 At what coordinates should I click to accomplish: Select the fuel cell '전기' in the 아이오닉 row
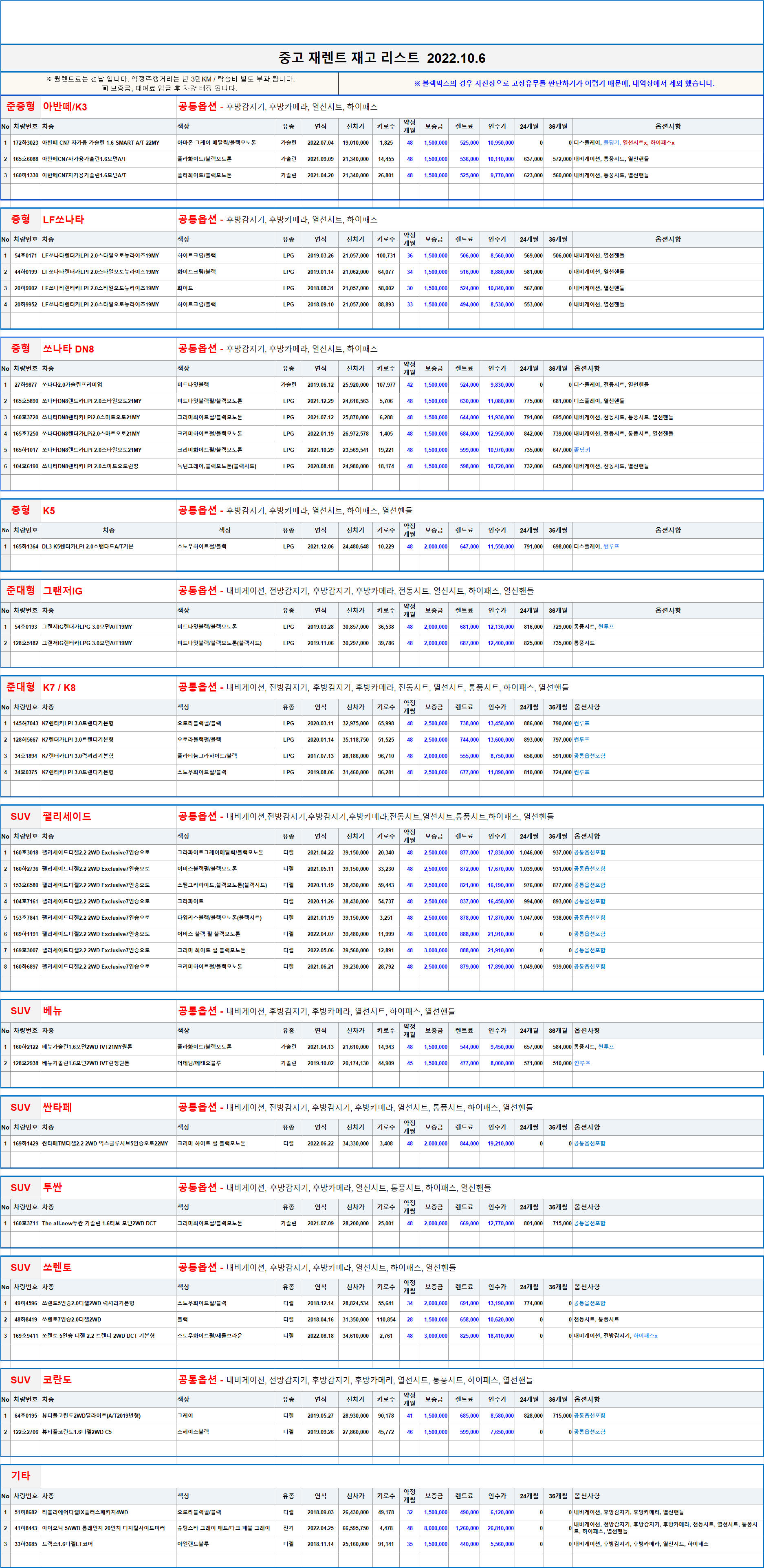pyautogui.click(x=288, y=1528)
